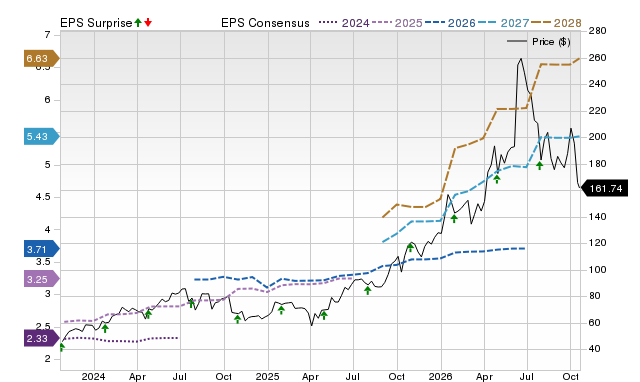
Task: Click the 2026 year label on the x-axis
Action: click(440, 376)
